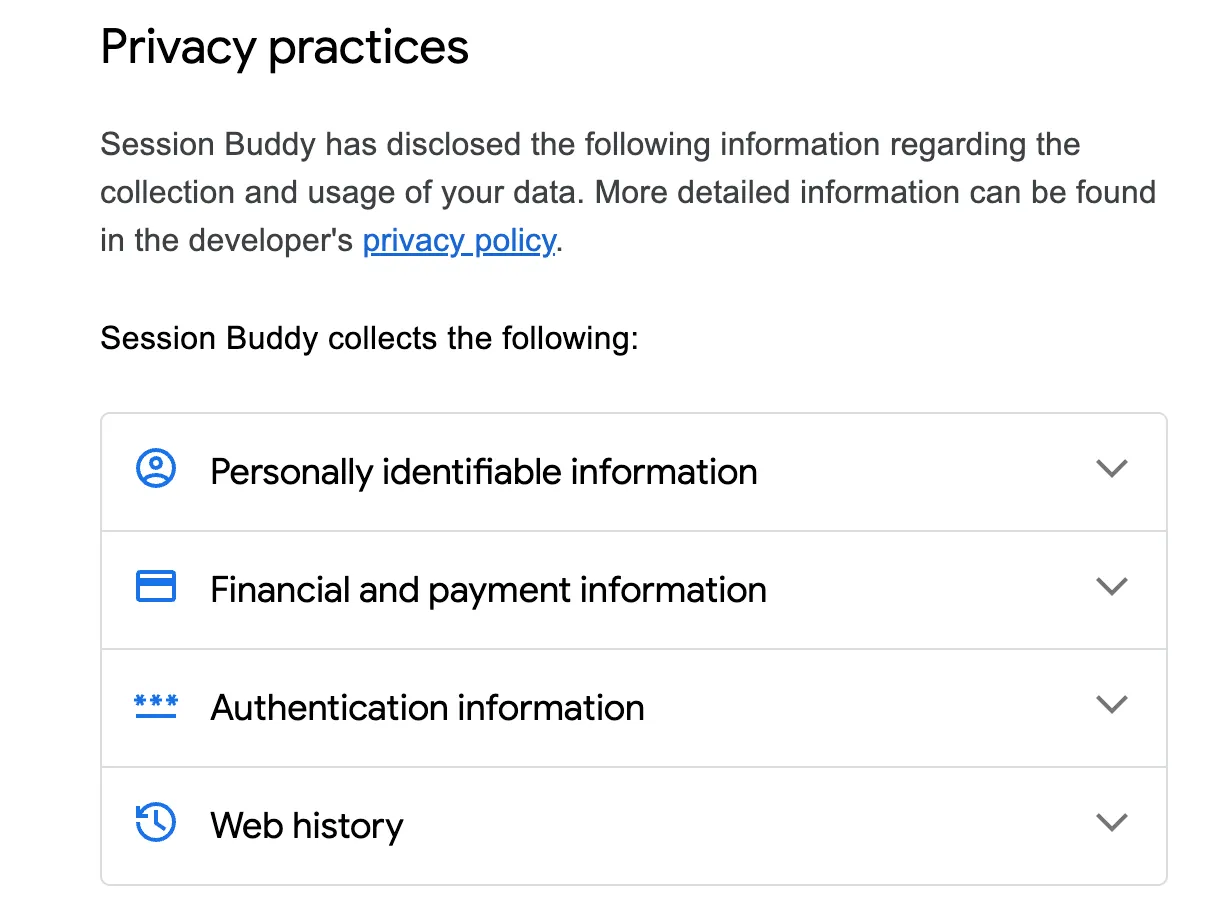
Task: Open the developer's privacy policy link
Action: pyautogui.click(x=458, y=240)
